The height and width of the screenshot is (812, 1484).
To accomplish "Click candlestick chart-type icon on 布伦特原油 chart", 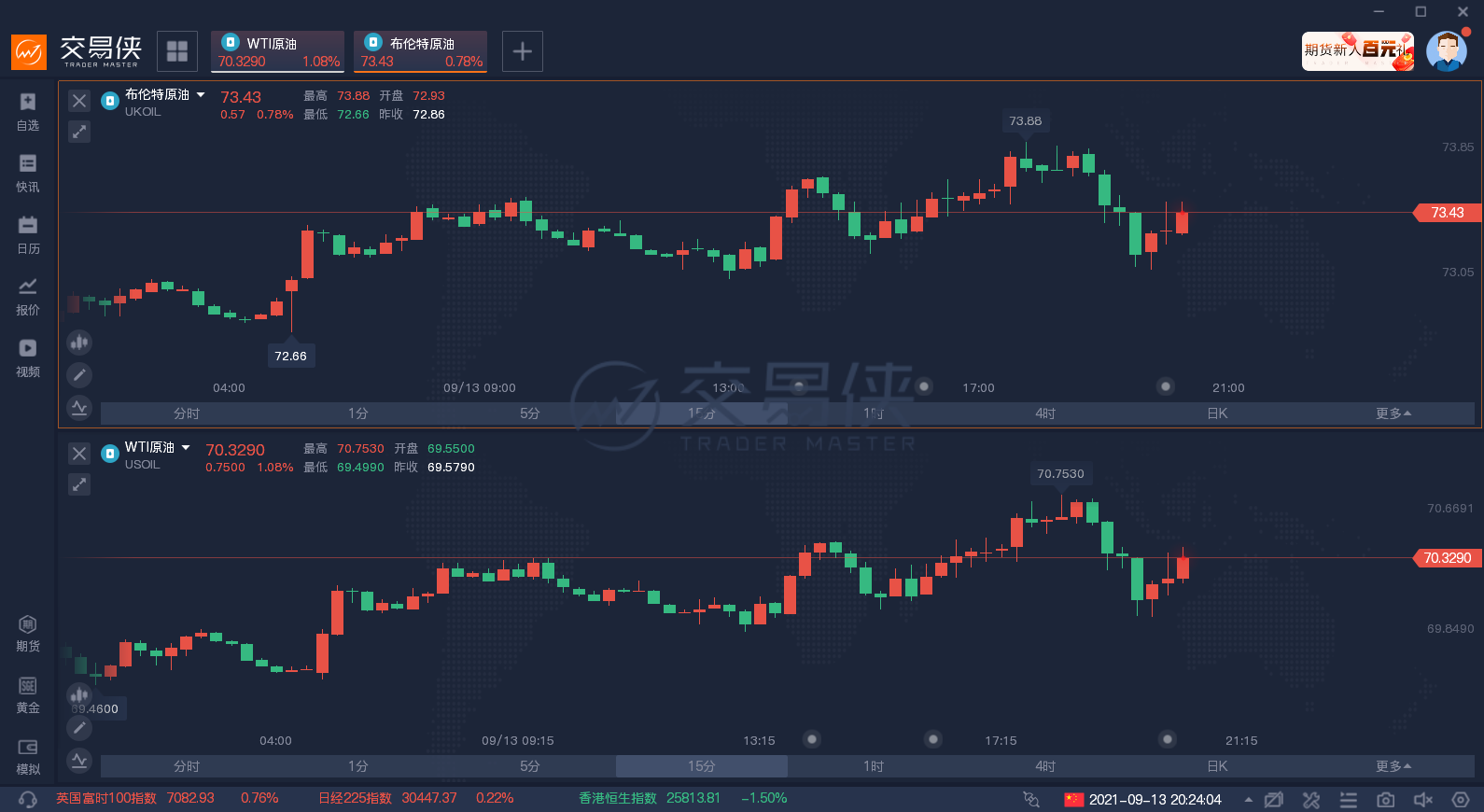I will (x=79, y=343).
